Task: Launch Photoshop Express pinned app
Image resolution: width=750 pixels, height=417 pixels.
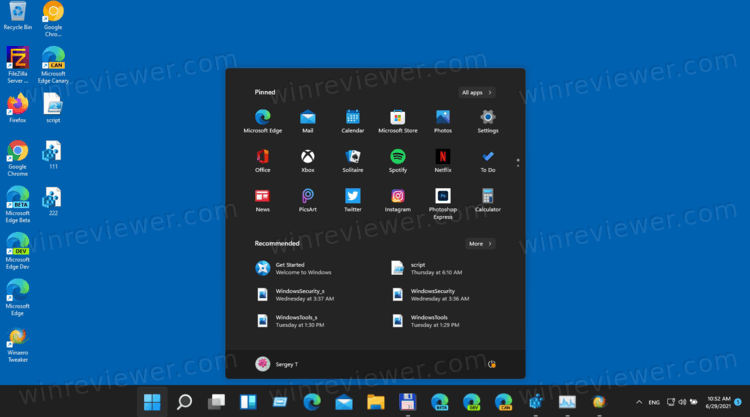Action: (442, 204)
